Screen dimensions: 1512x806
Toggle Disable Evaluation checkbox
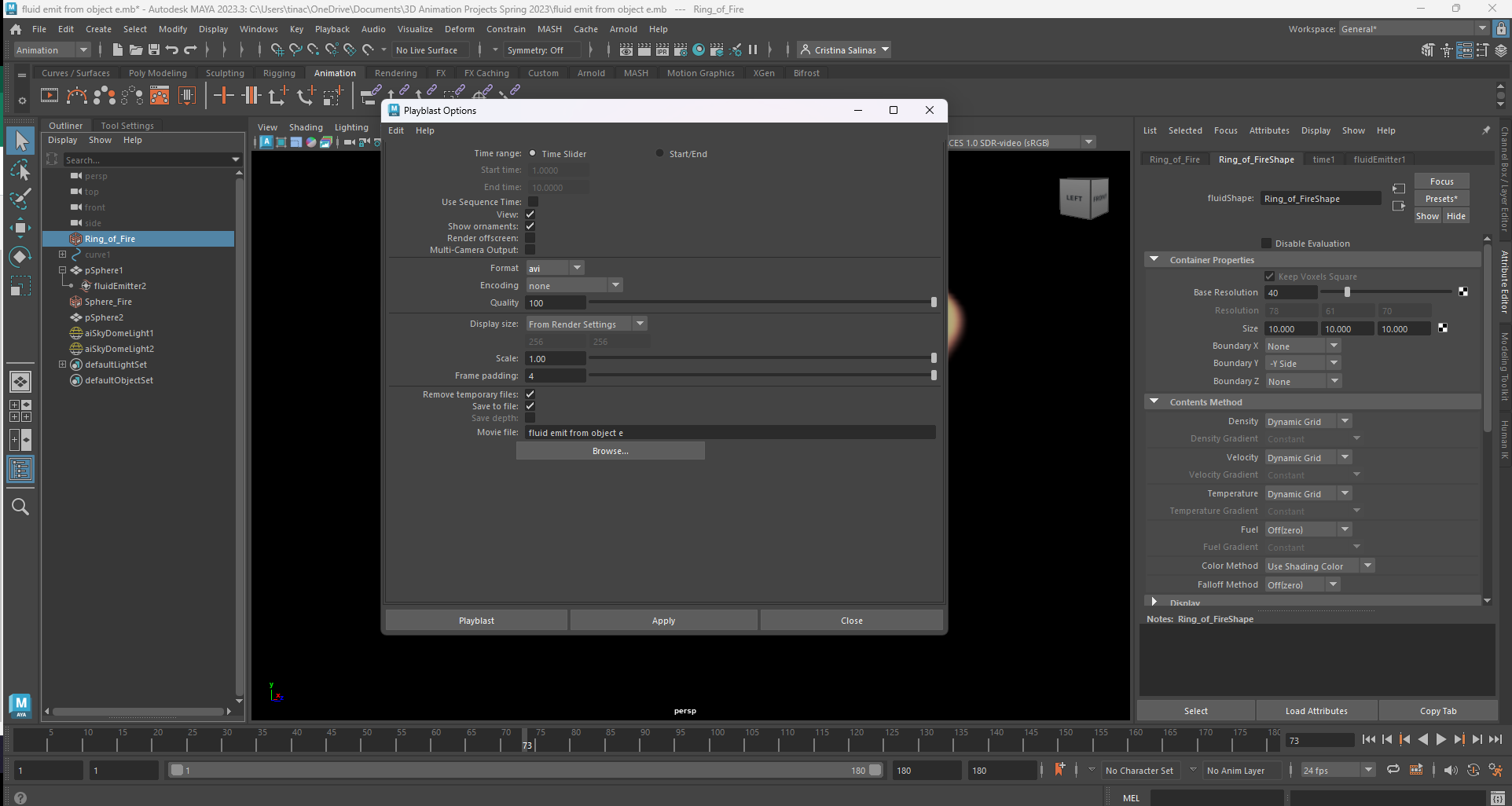click(x=1266, y=244)
